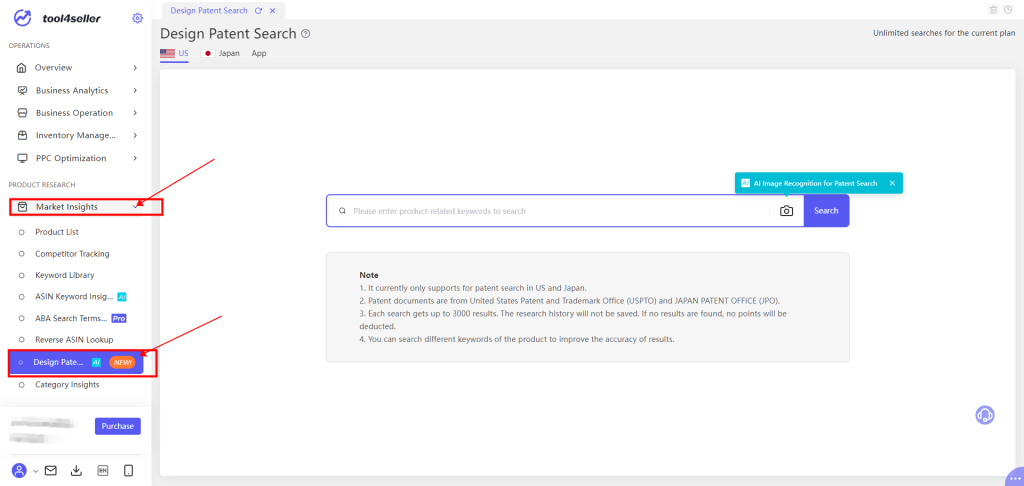
Task: Click the download icon in bottom bar
Action: (x=76, y=470)
